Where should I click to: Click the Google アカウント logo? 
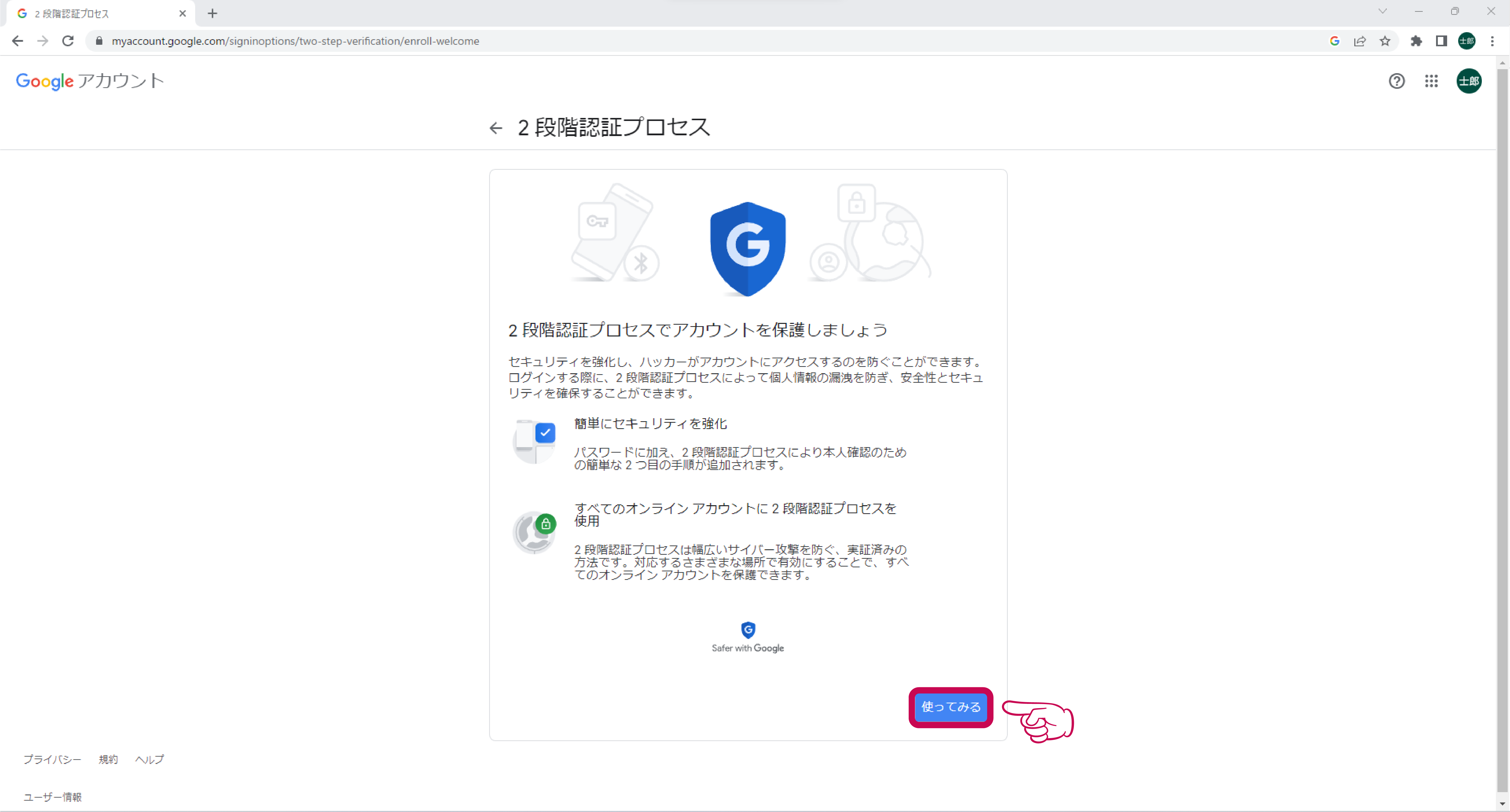90,81
